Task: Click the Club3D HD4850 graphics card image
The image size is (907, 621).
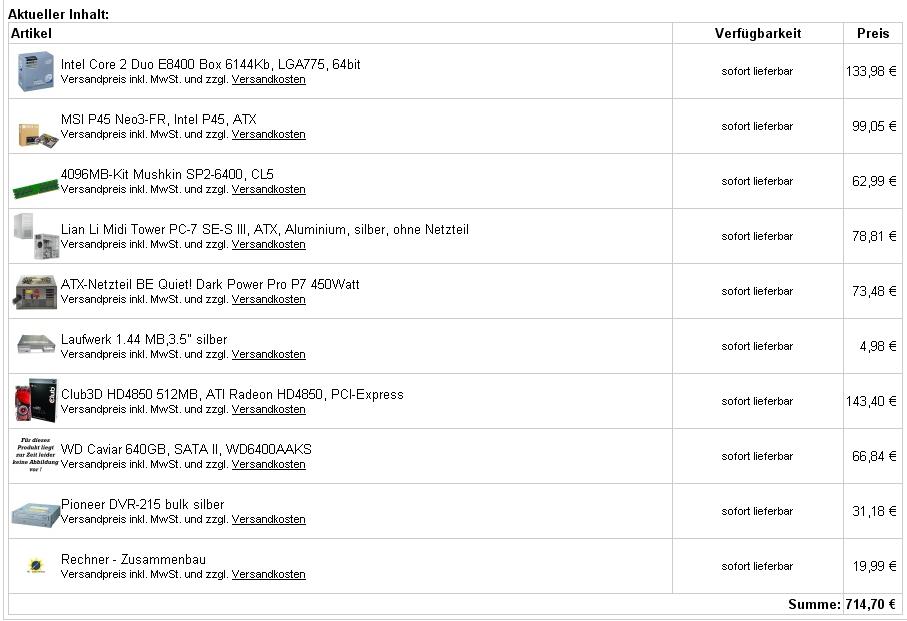Action: tap(36, 400)
